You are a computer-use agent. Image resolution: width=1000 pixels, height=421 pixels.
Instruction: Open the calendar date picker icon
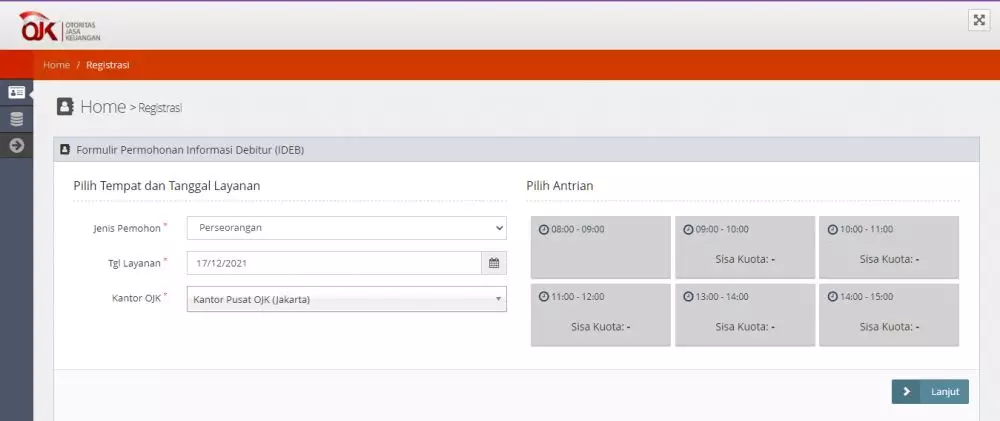[x=493, y=263]
